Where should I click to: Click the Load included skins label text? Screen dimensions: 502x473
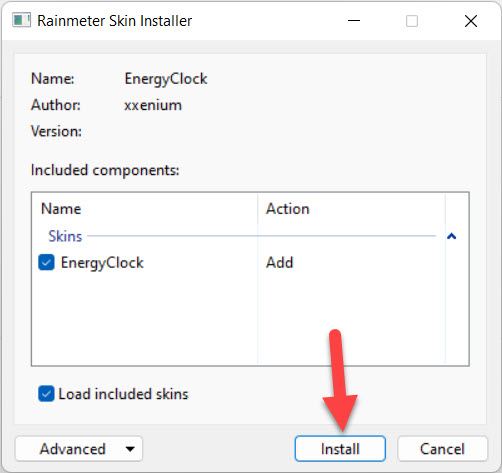pyautogui.click(x=123, y=394)
